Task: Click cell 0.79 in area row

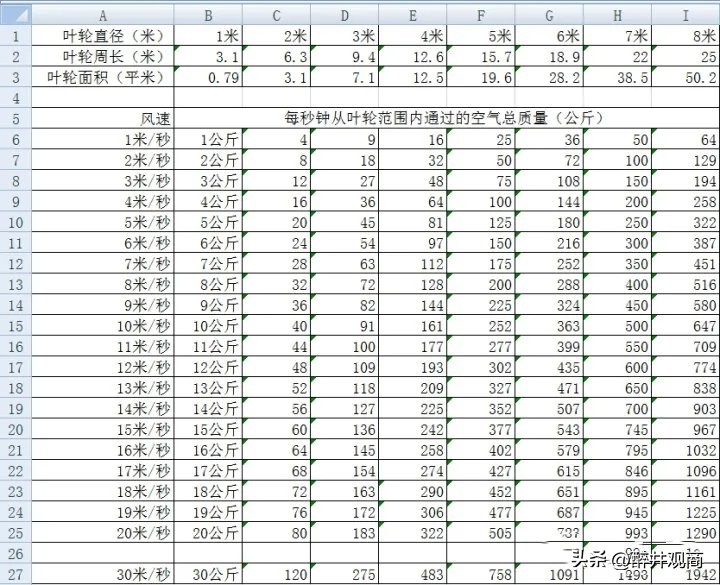Action: tap(208, 77)
